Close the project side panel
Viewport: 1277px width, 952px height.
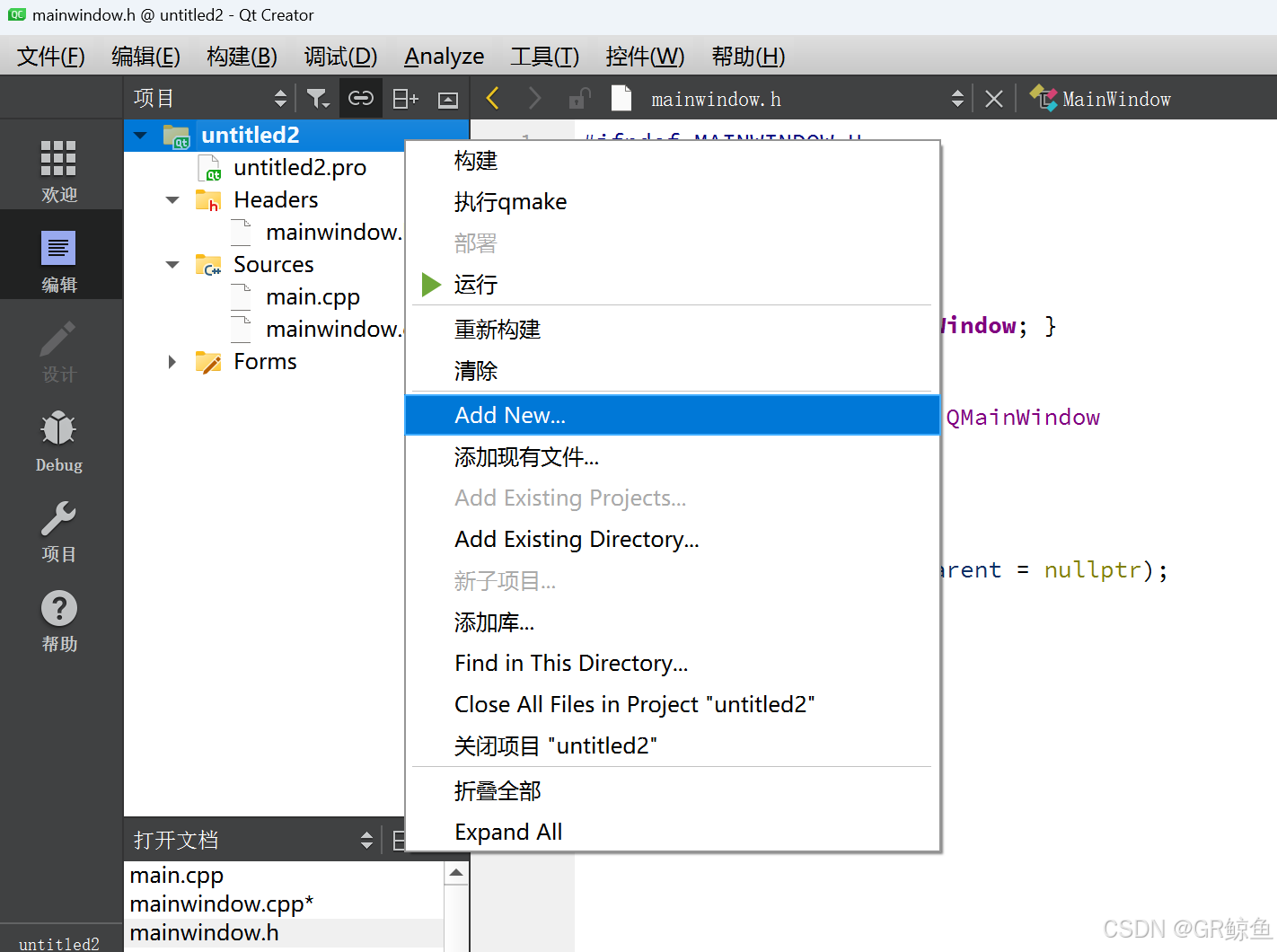point(448,100)
